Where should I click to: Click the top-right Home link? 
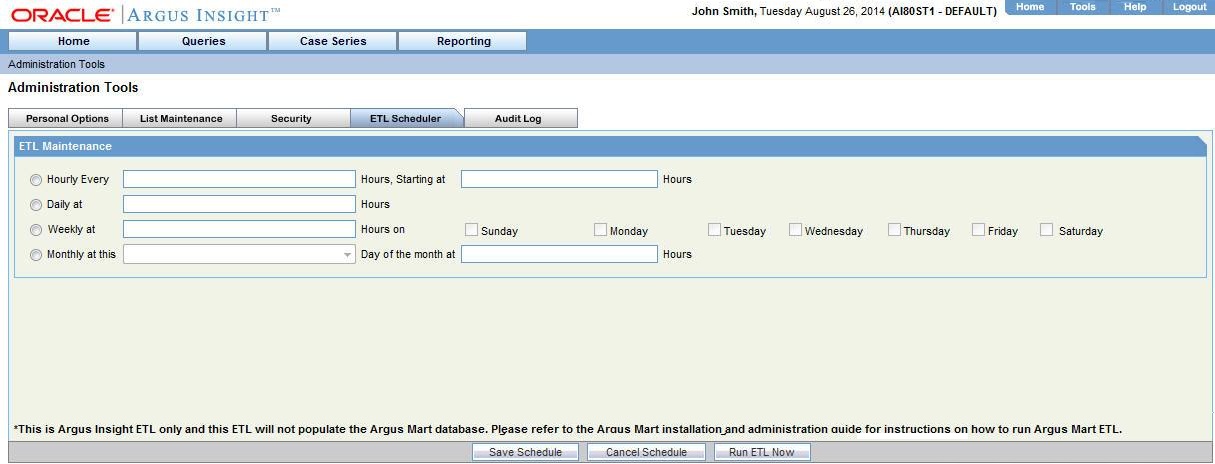(x=1030, y=7)
